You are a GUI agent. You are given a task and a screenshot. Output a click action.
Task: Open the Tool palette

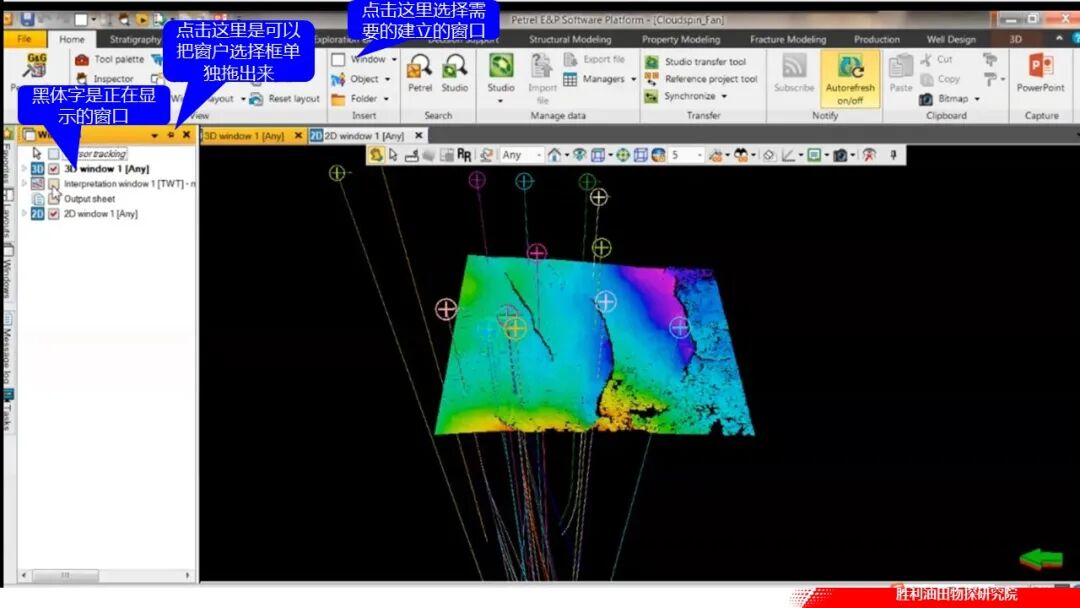(x=110, y=59)
